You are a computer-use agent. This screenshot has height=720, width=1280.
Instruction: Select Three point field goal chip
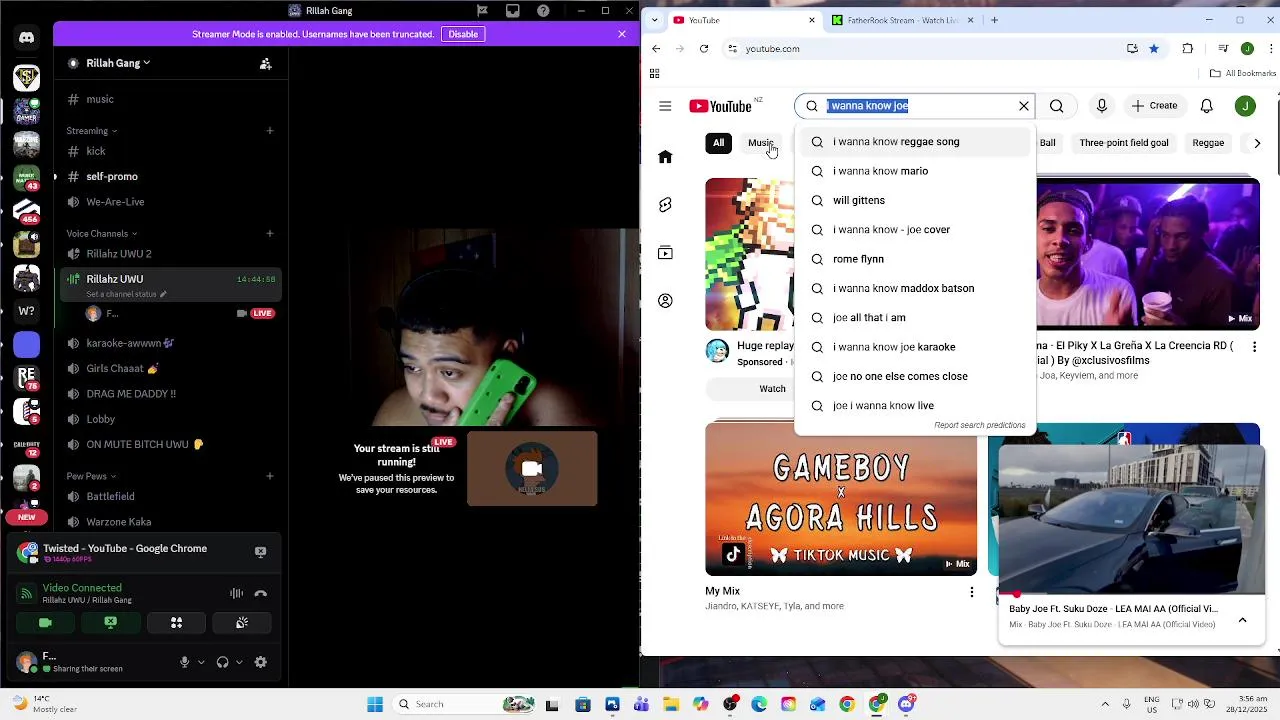tap(1124, 143)
